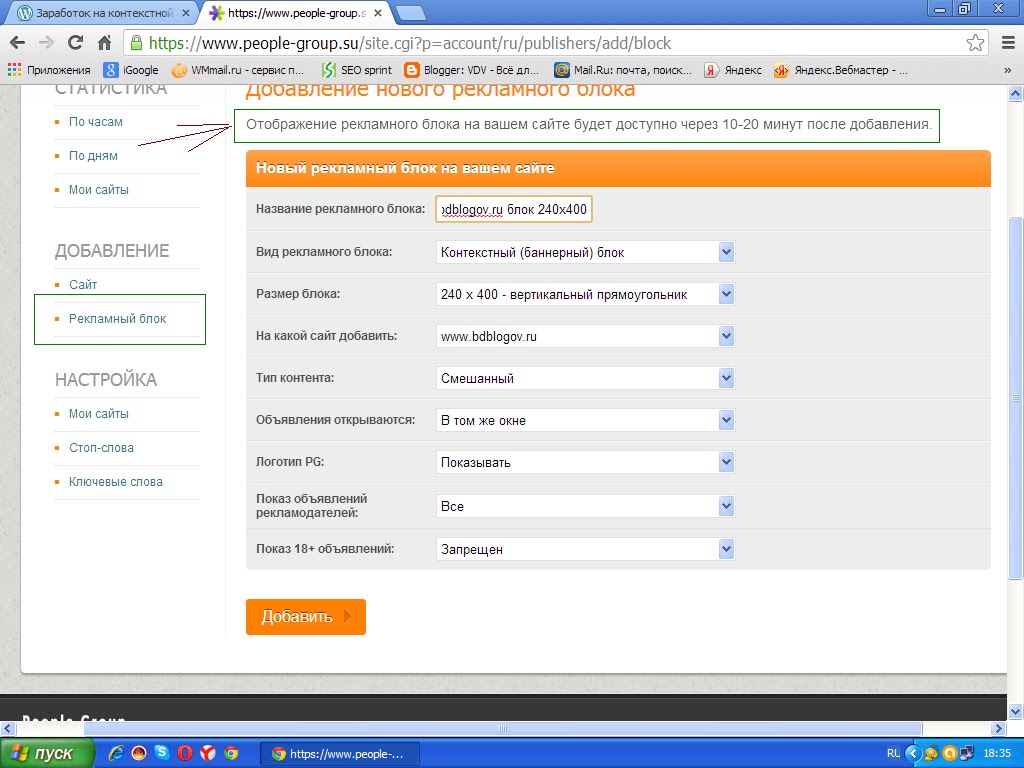Screen dimensions: 1024x768
Task: Go back with the browser back arrow
Action: coord(18,43)
